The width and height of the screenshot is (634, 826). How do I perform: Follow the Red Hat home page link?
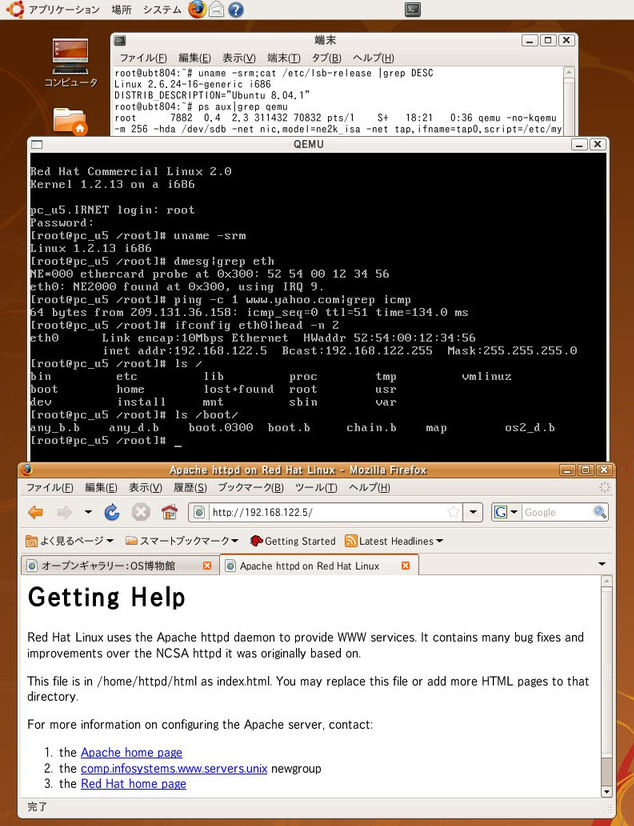coord(133,784)
